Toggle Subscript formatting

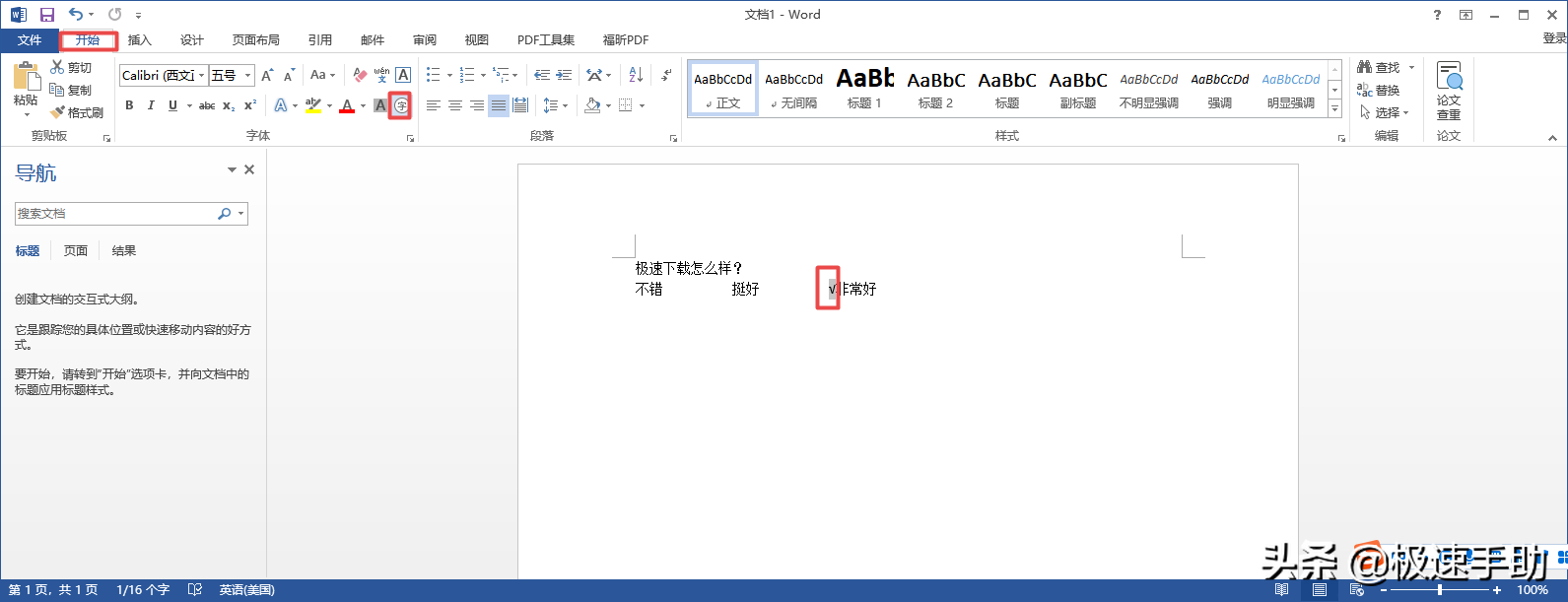(229, 105)
